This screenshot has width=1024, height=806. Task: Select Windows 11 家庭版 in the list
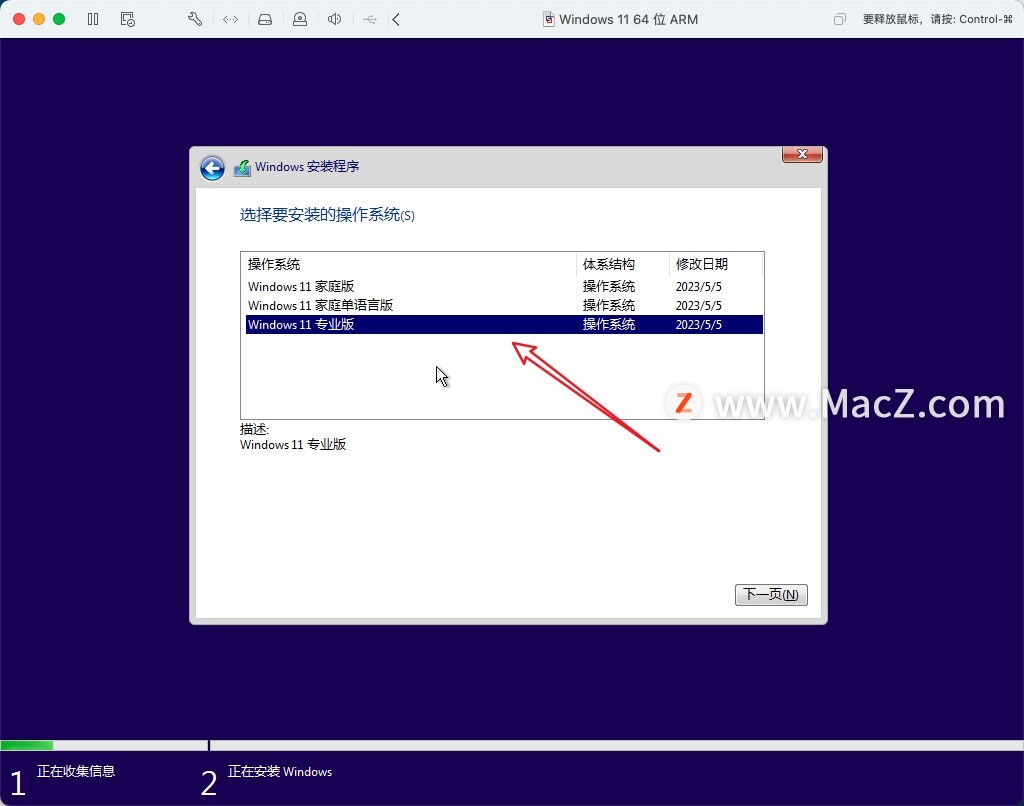tap(504, 286)
